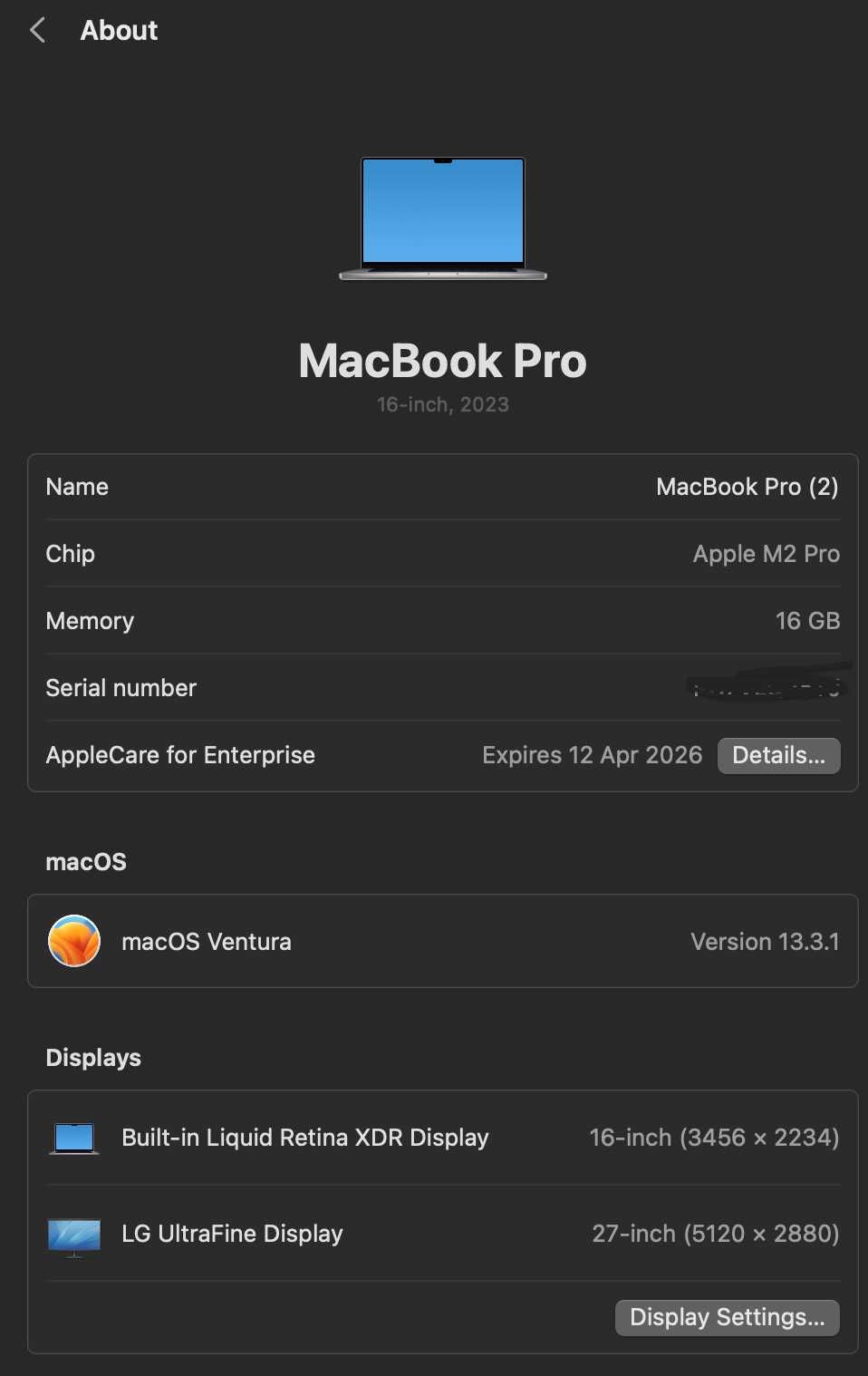
Task: Click the AppleCare for Enterprise label
Action: pos(180,755)
